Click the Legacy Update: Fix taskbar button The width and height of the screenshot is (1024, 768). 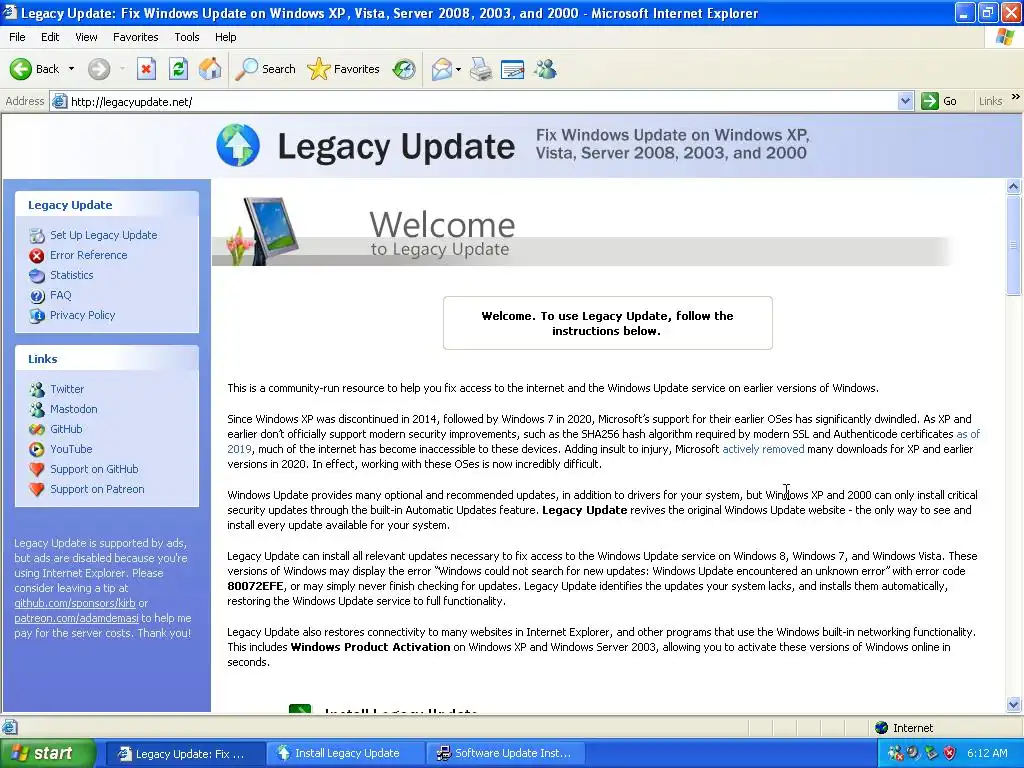(183, 753)
